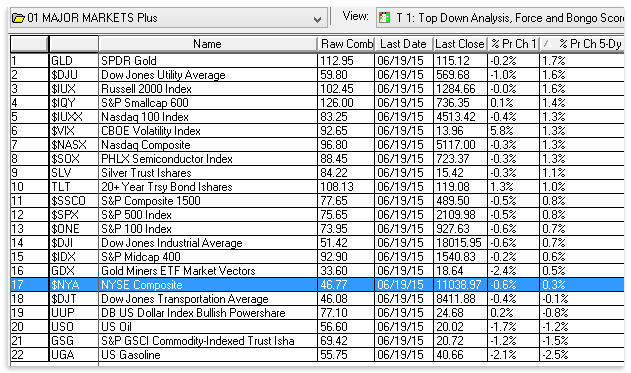Select the UUP symbol cell

tap(74, 313)
